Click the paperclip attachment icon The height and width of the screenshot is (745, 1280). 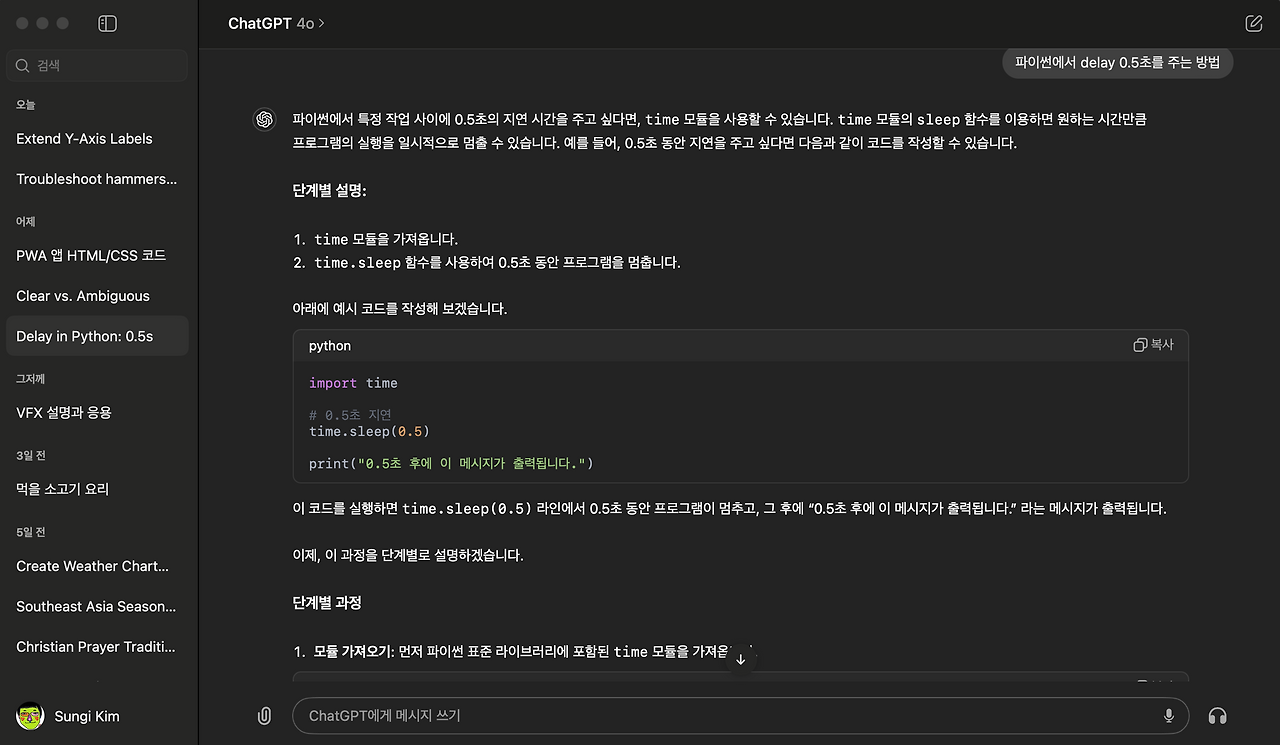[x=264, y=716]
